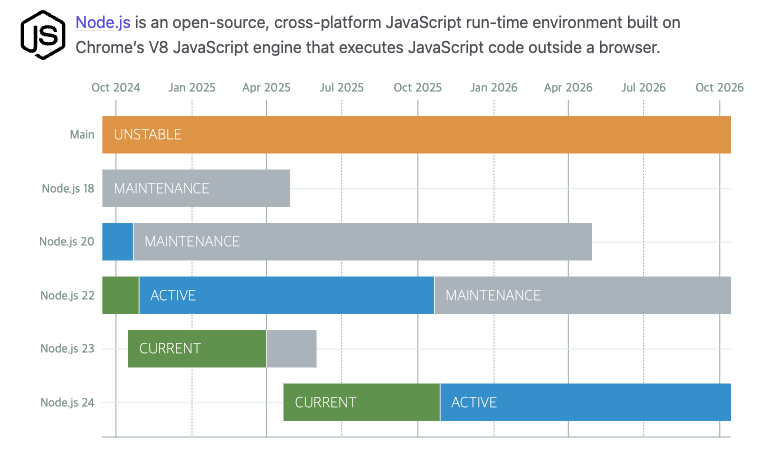Click the Node.js 24 row label
The image size is (776, 455).
coord(67,403)
